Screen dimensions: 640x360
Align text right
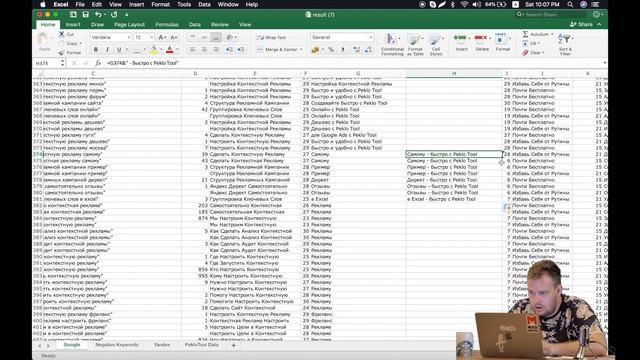click(x=216, y=49)
